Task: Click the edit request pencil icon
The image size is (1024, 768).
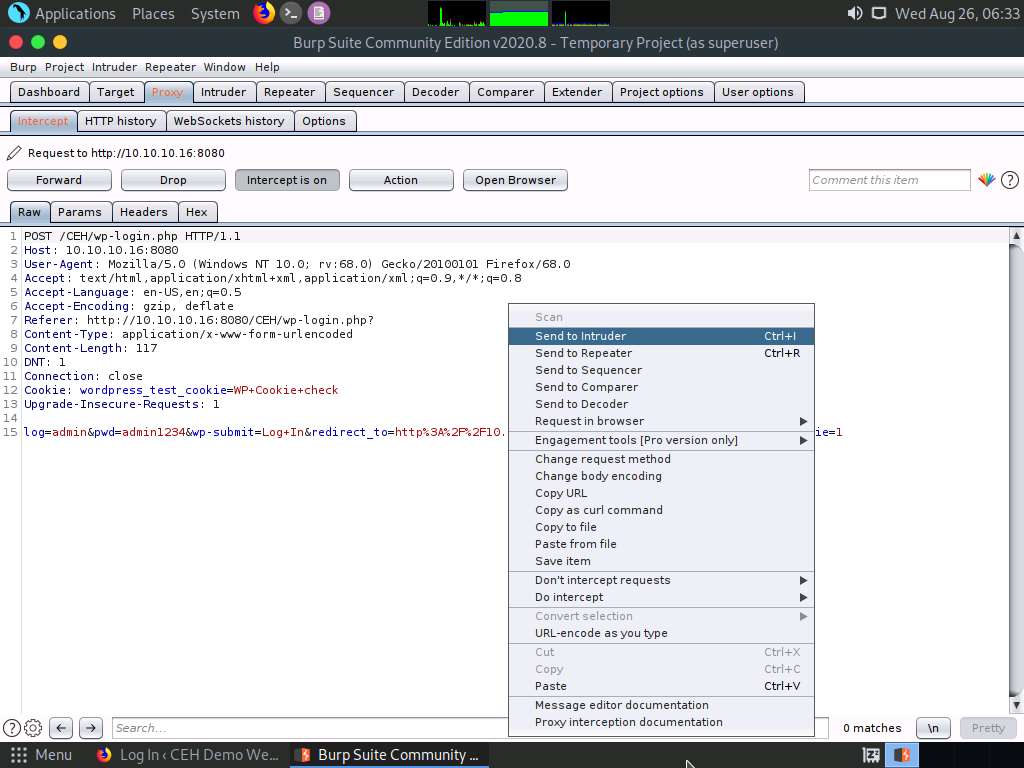Action: tap(13, 153)
